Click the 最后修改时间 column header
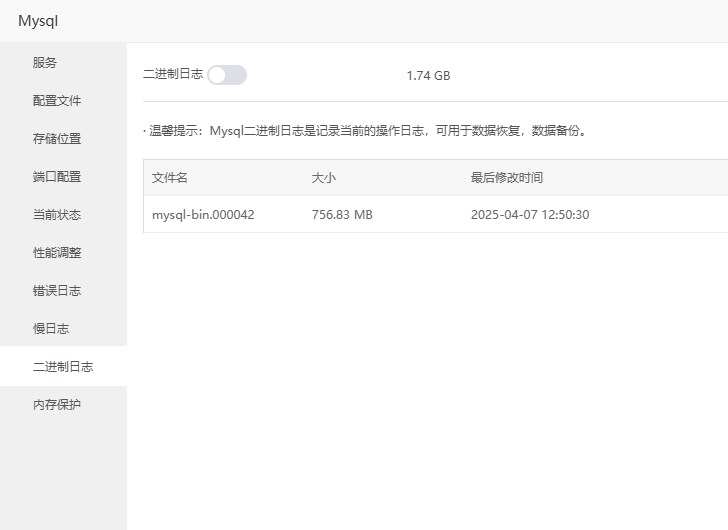 pos(507,178)
